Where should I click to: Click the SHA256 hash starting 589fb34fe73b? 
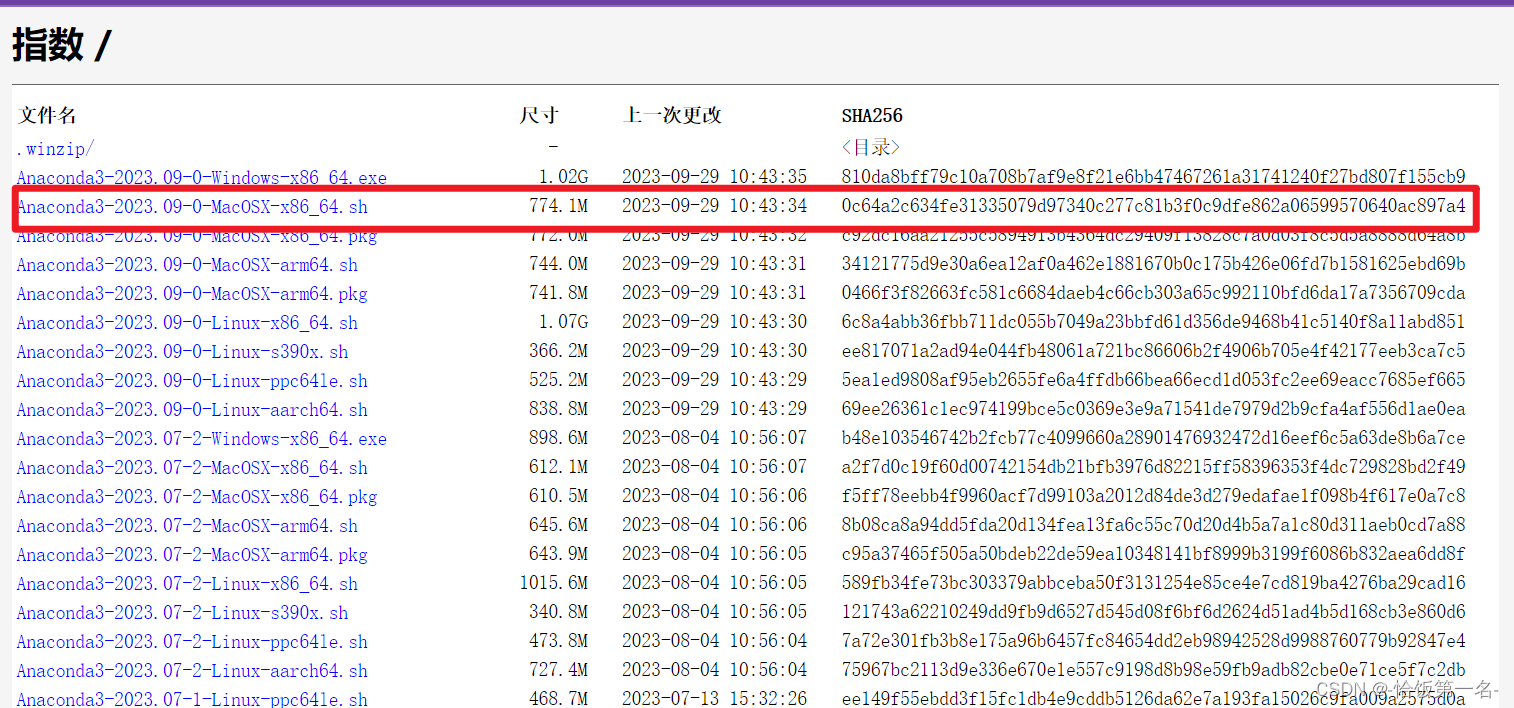click(1153, 583)
